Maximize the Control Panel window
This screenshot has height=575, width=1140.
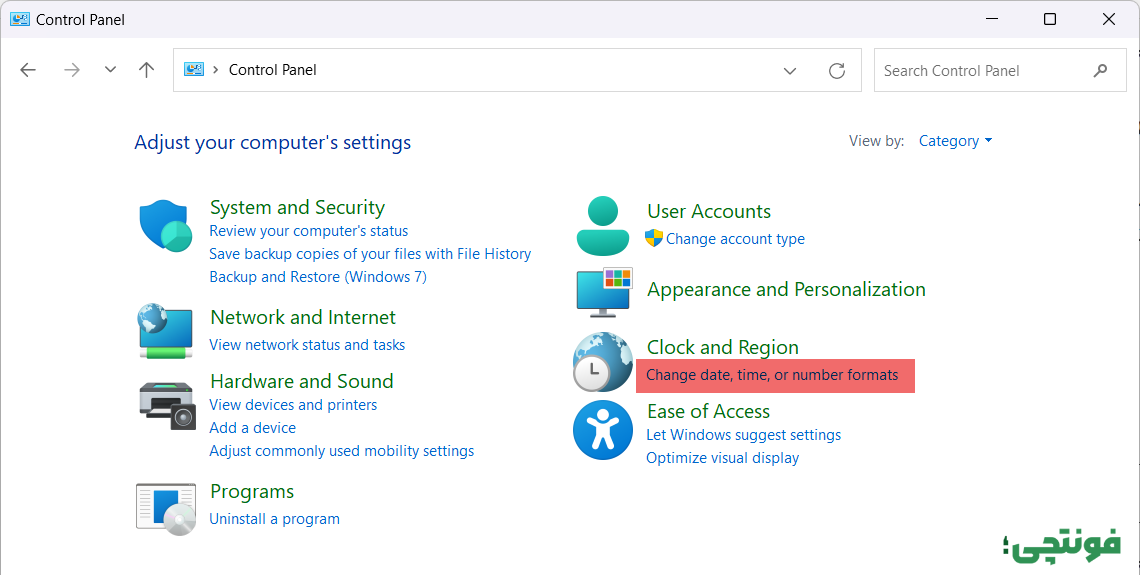tap(1050, 20)
